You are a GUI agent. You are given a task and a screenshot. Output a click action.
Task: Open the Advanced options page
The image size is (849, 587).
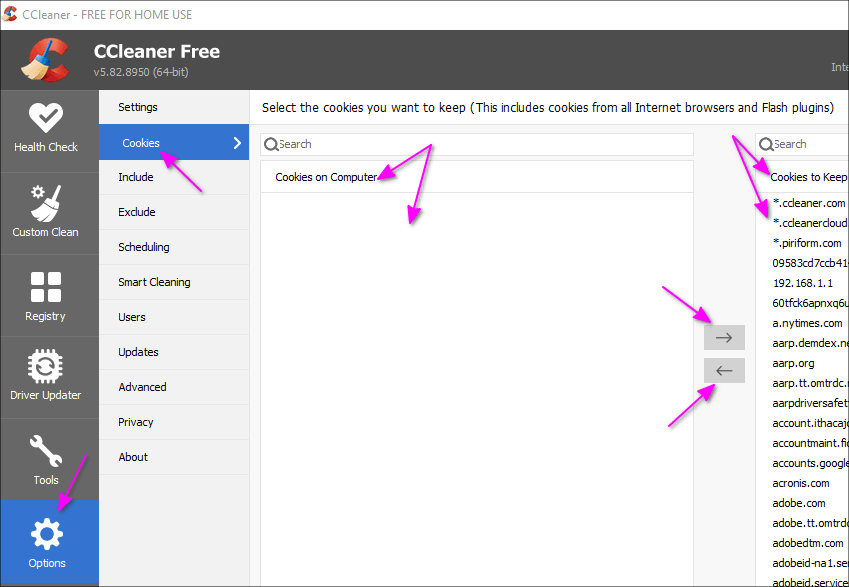pyautogui.click(x=174, y=387)
